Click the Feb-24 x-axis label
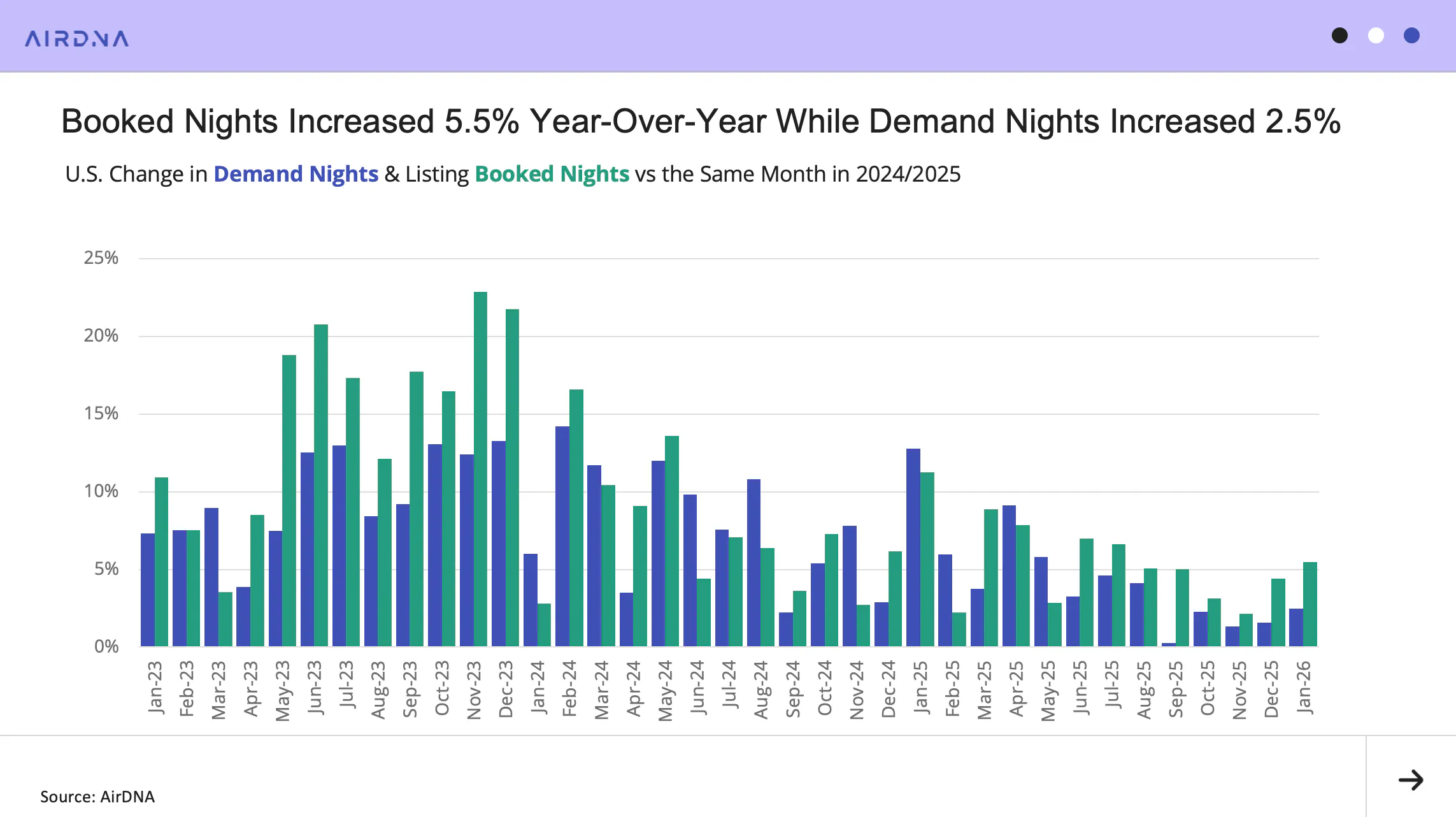1456x817 pixels. (x=569, y=689)
